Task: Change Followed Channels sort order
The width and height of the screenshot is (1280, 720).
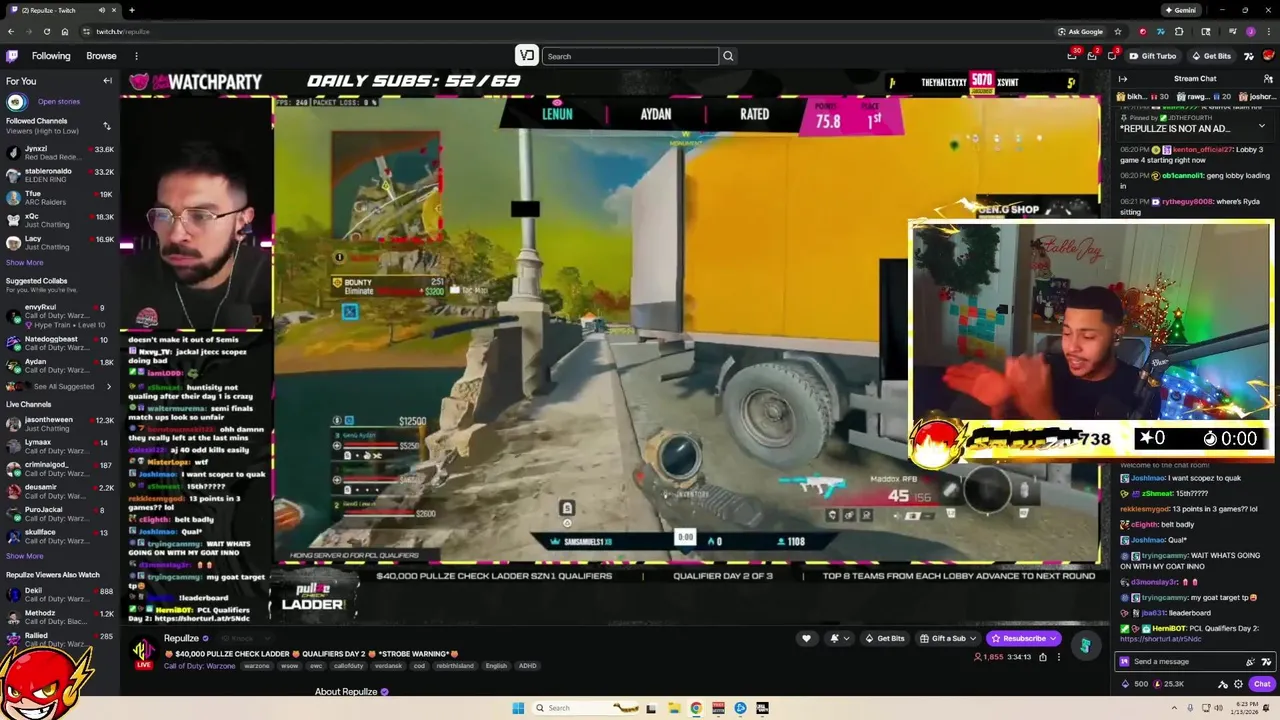Action: (107, 126)
